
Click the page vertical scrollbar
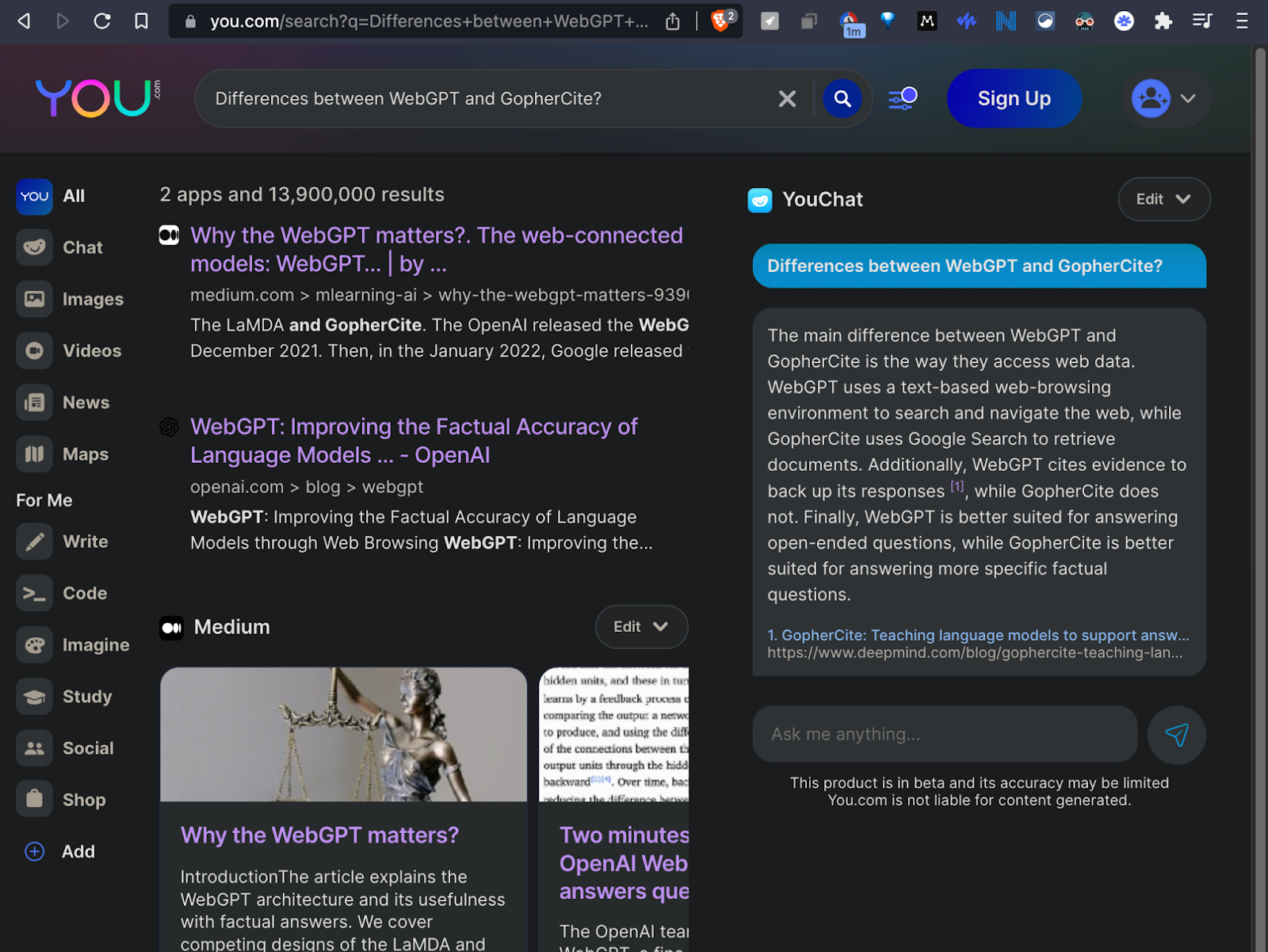click(1260, 499)
